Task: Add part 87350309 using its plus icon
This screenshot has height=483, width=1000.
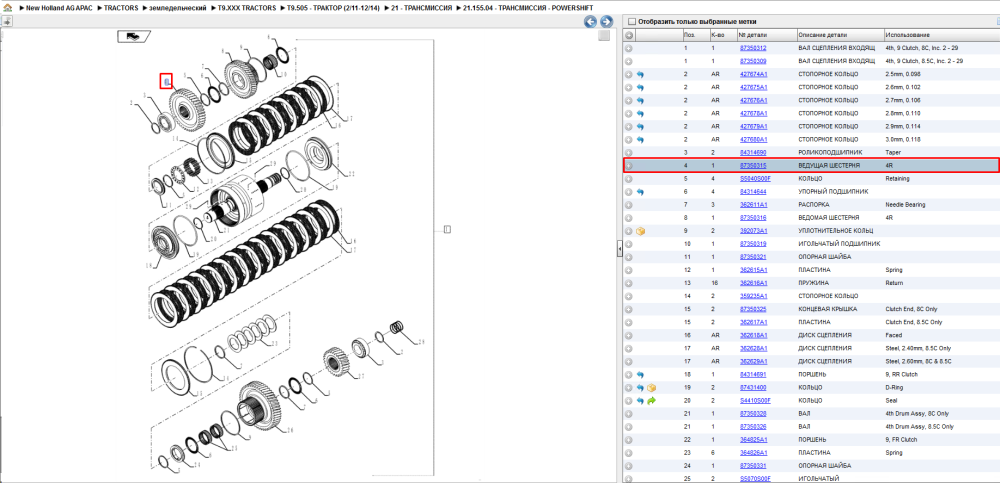Action: coord(629,61)
